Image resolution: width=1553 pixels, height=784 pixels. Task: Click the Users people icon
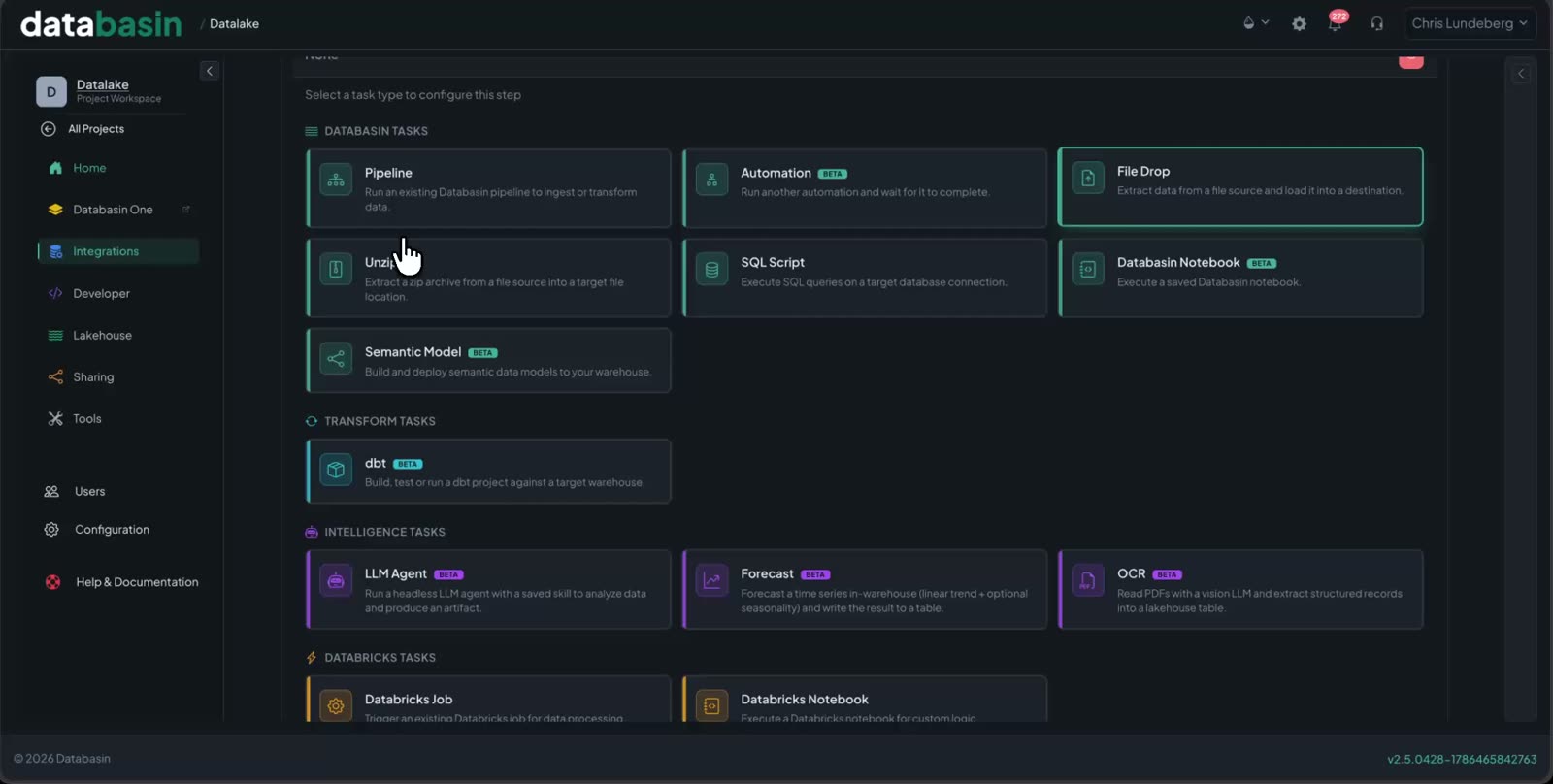(x=51, y=491)
